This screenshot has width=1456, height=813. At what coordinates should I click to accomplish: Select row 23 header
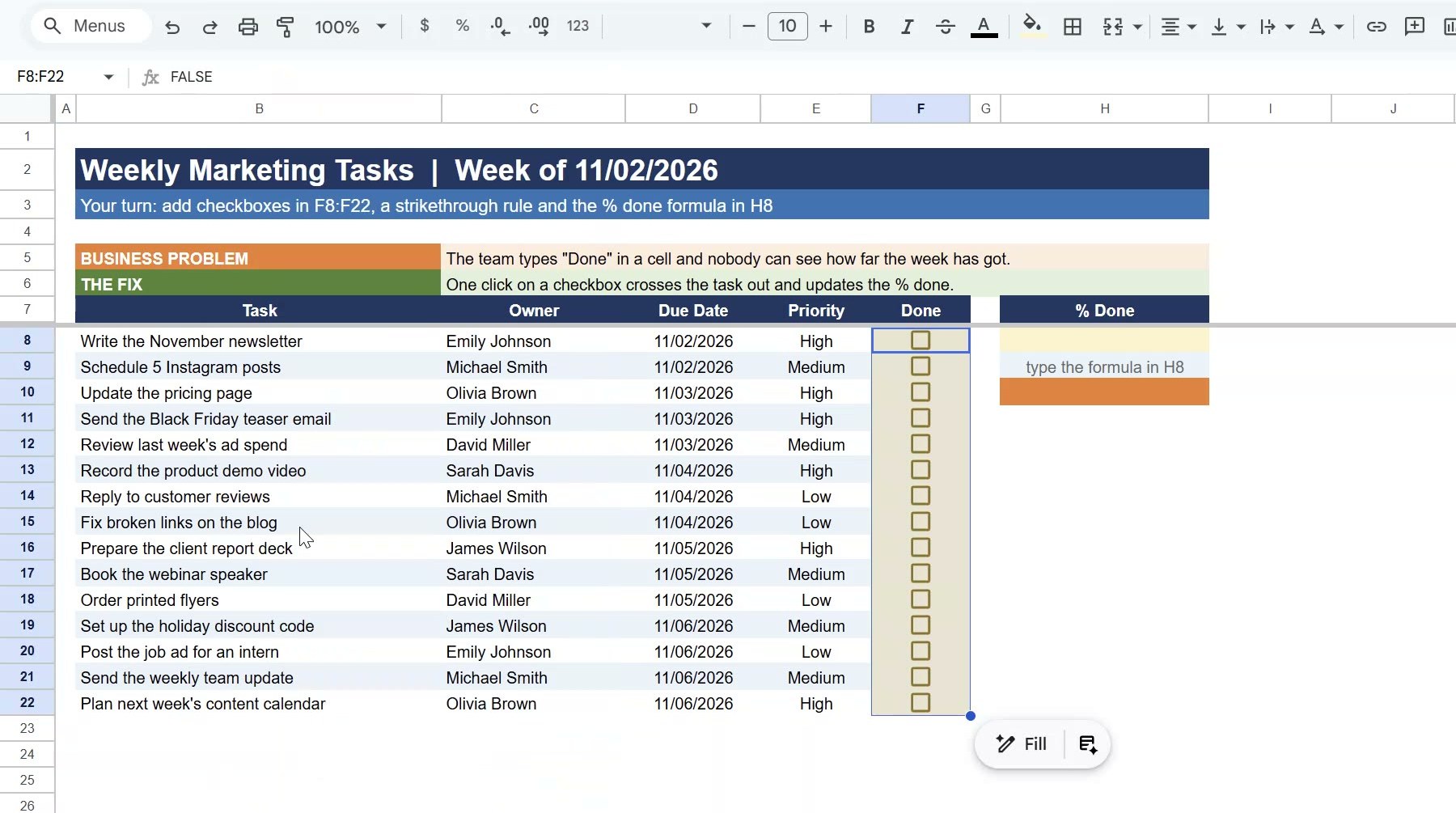pos(28,728)
